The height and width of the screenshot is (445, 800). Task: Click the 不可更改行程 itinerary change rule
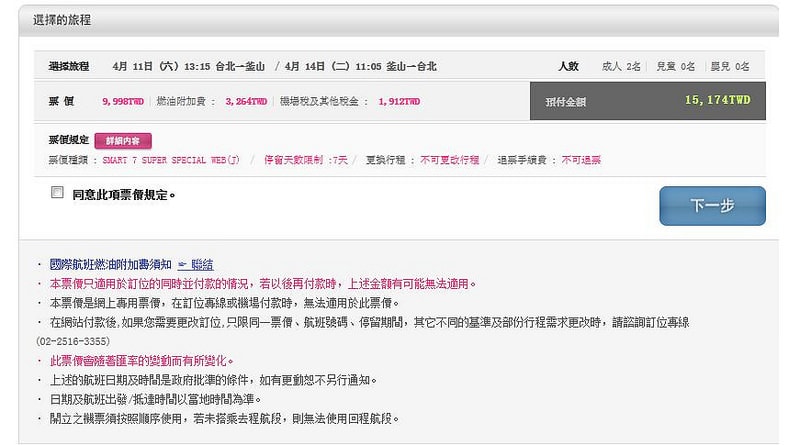[x=449, y=160]
